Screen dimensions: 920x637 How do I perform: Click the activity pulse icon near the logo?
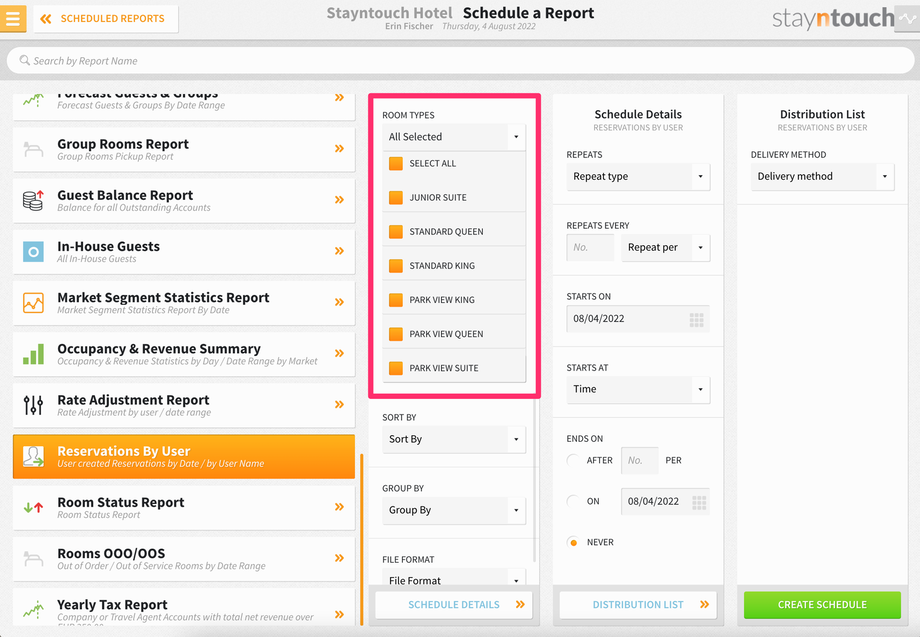tap(907, 19)
